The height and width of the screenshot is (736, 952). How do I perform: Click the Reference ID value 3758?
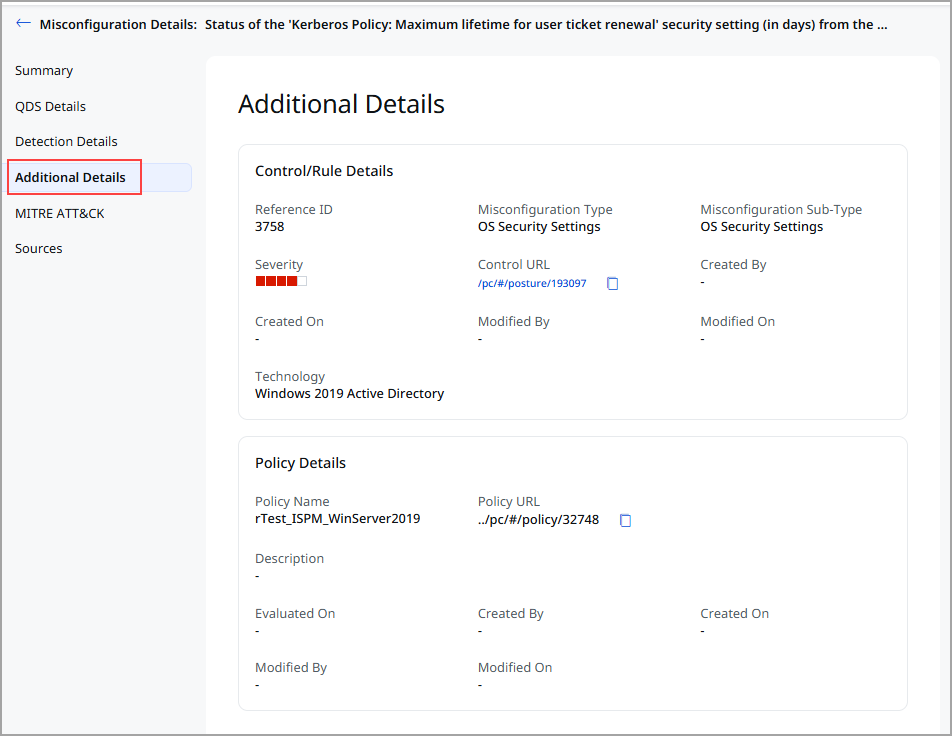click(x=270, y=227)
